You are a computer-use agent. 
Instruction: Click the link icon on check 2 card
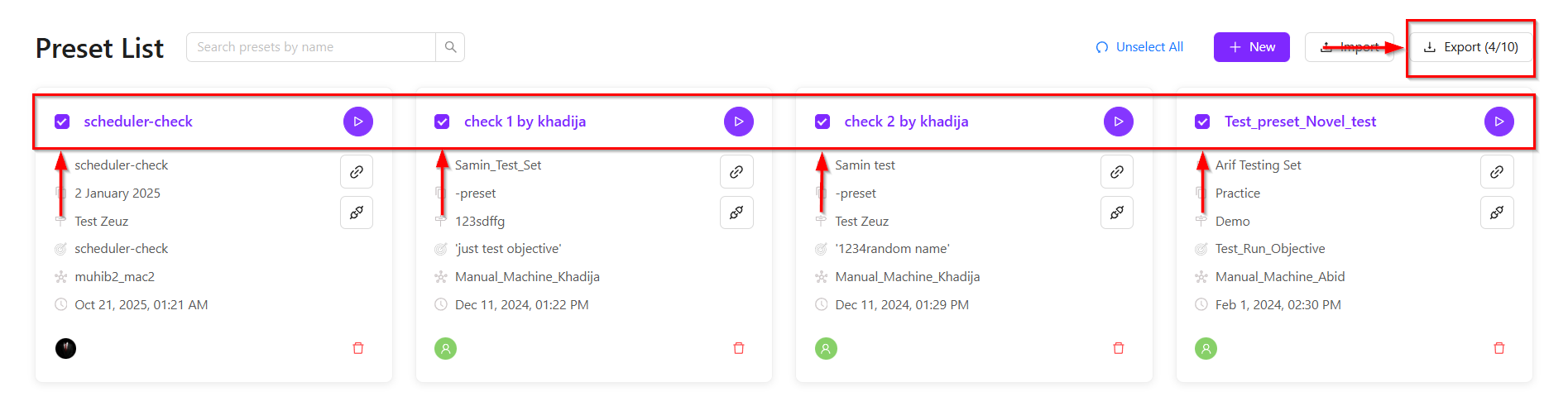1117,172
